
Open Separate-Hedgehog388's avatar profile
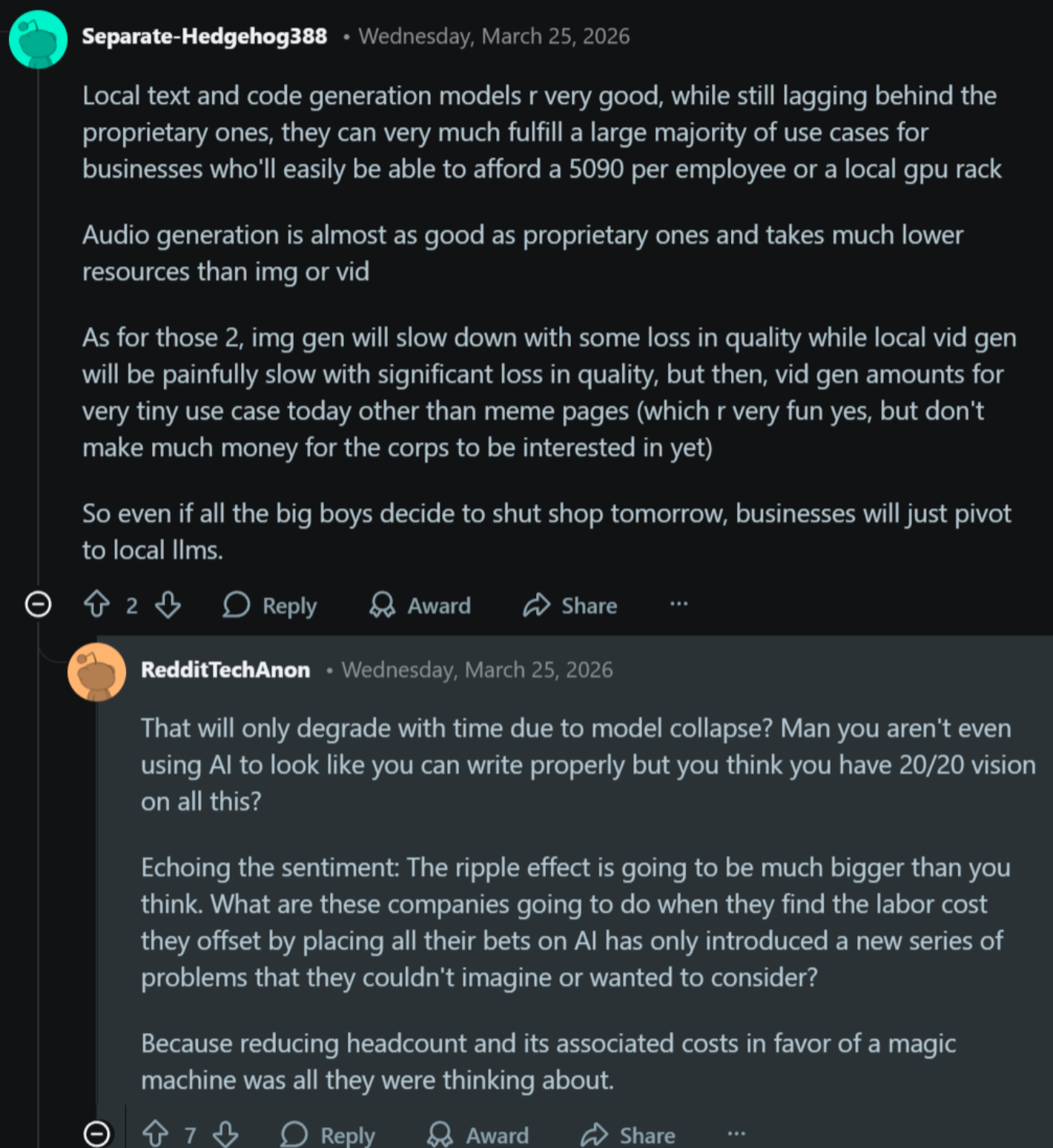coord(38,40)
